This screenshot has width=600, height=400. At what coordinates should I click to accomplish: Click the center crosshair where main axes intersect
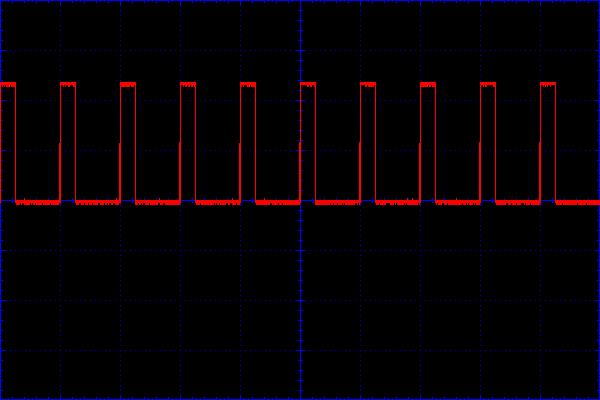coord(300,200)
